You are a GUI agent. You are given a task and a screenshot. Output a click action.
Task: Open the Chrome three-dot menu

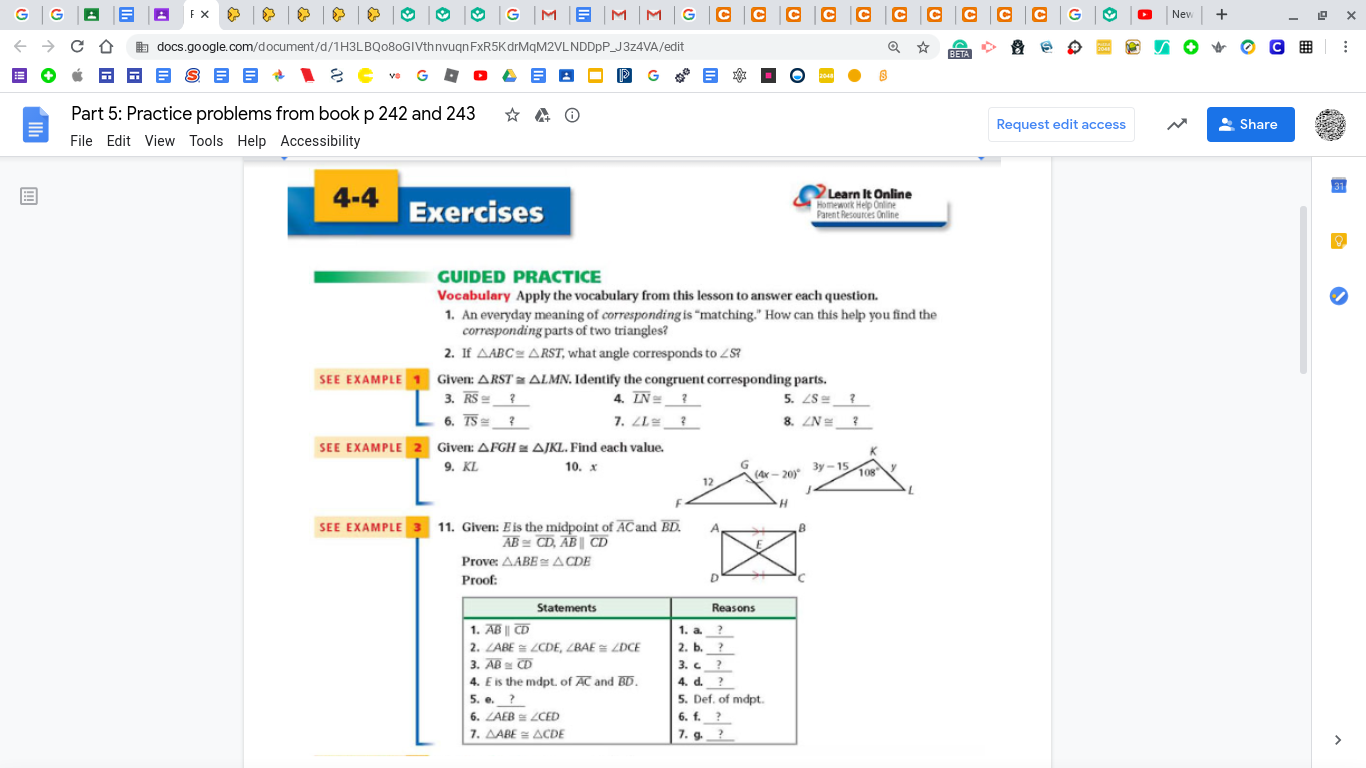(x=1345, y=46)
